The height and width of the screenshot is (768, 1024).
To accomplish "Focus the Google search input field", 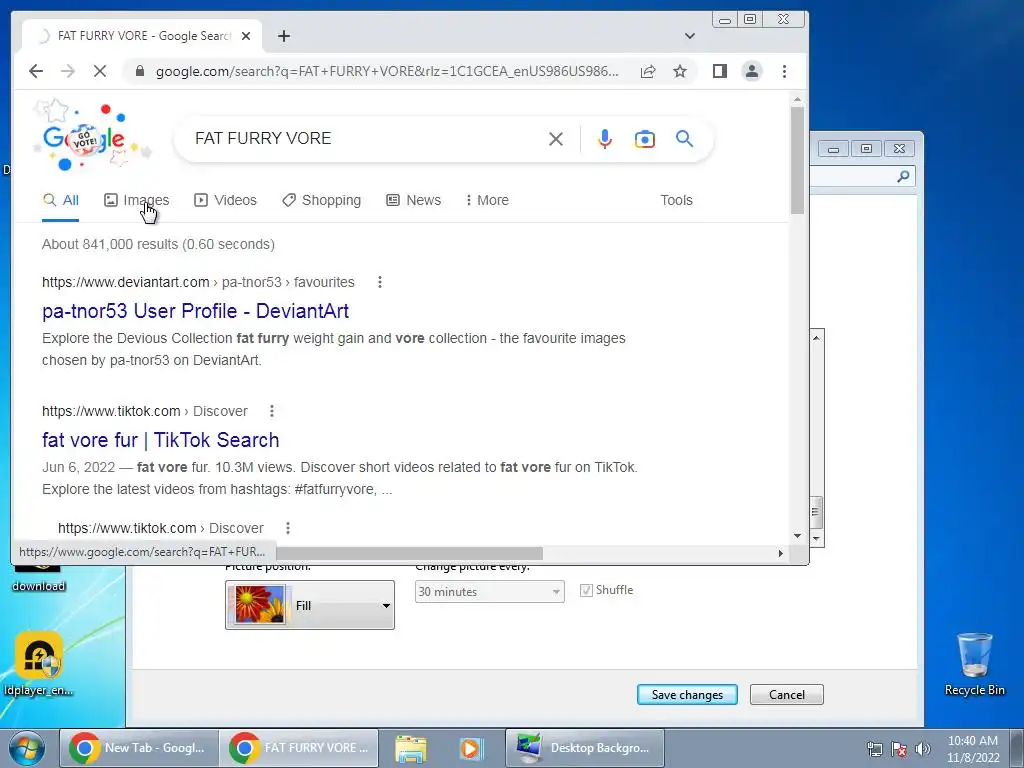I will point(366,138).
